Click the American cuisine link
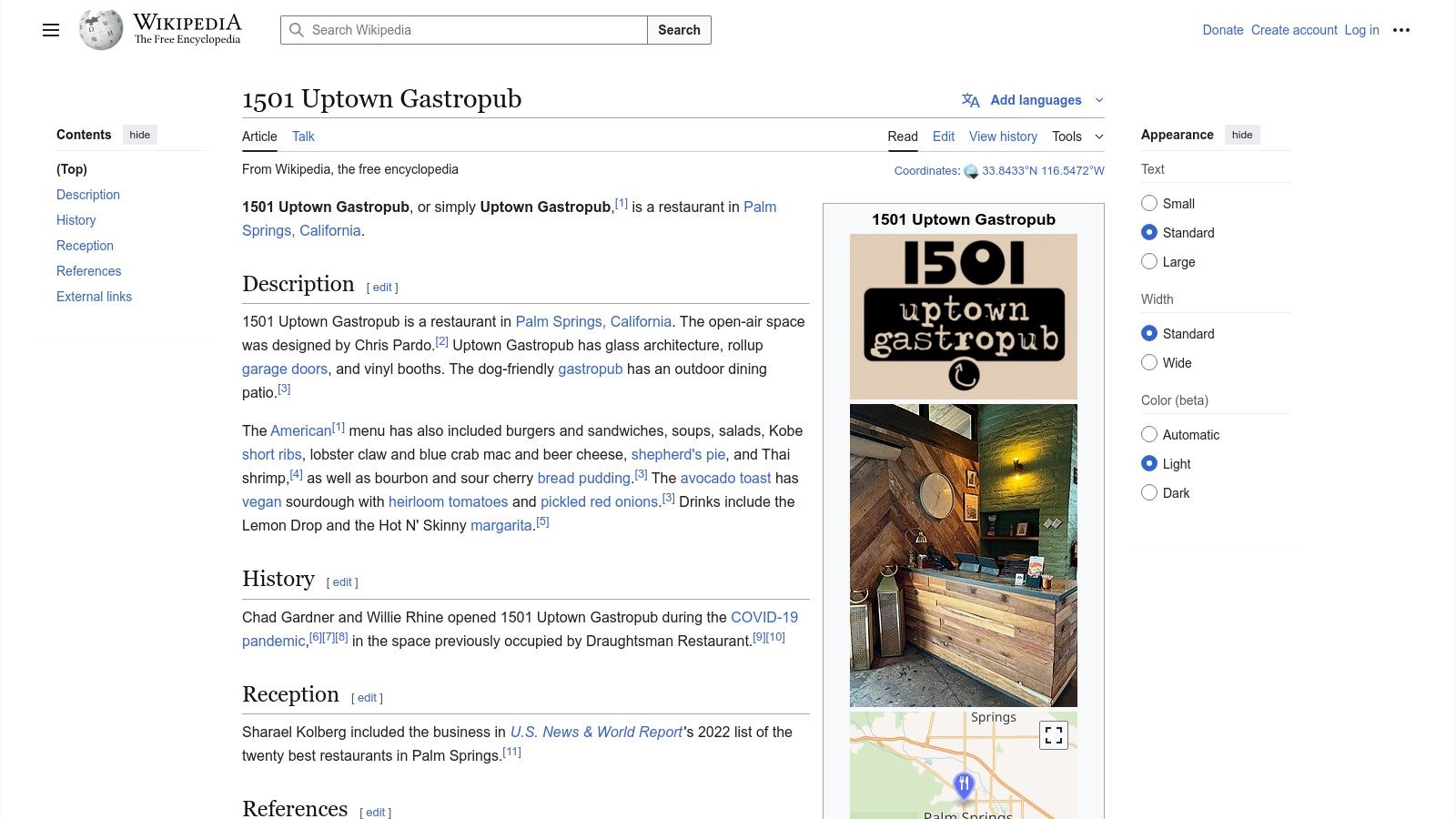 click(301, 430)
